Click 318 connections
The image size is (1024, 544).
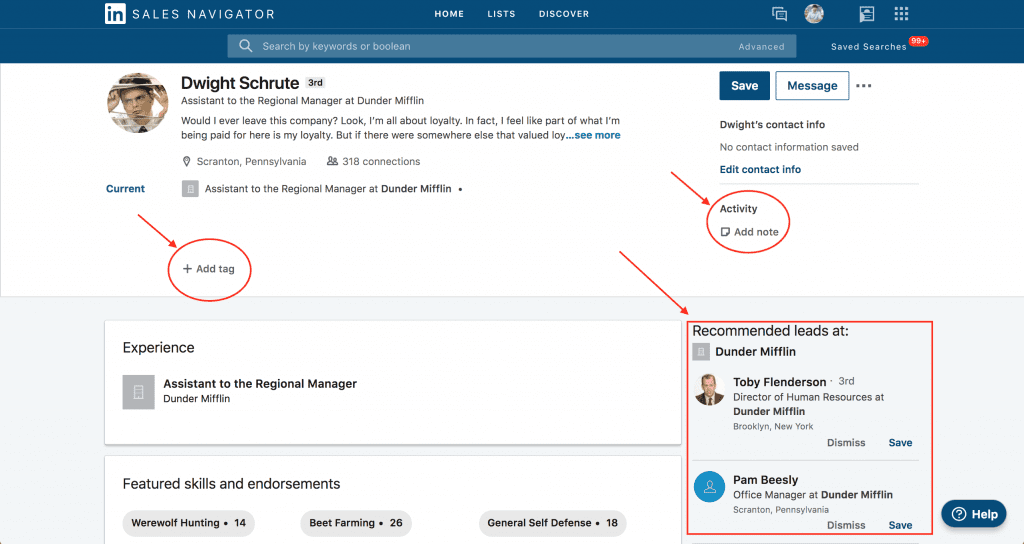(x=374, y=161)
